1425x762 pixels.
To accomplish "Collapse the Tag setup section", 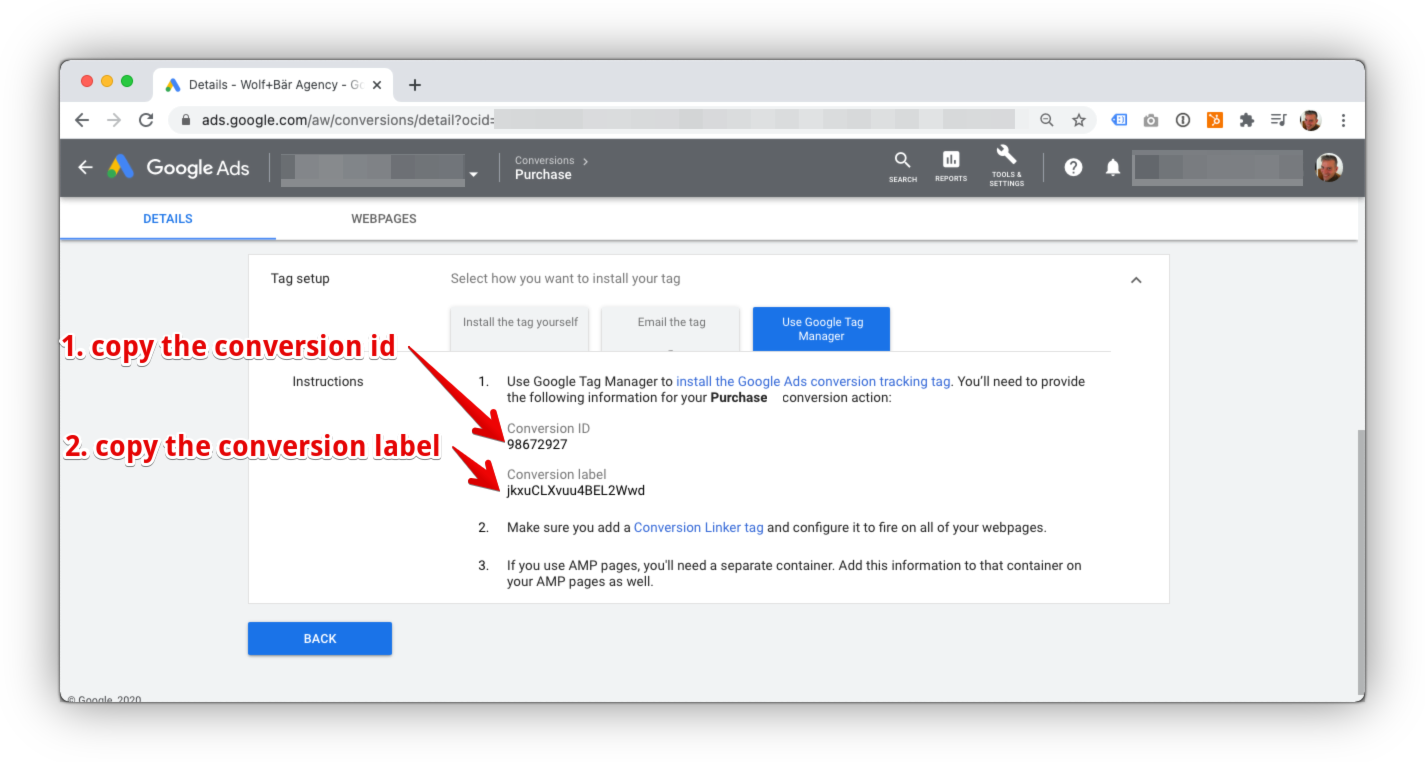I will click(x=1136, y=280).
